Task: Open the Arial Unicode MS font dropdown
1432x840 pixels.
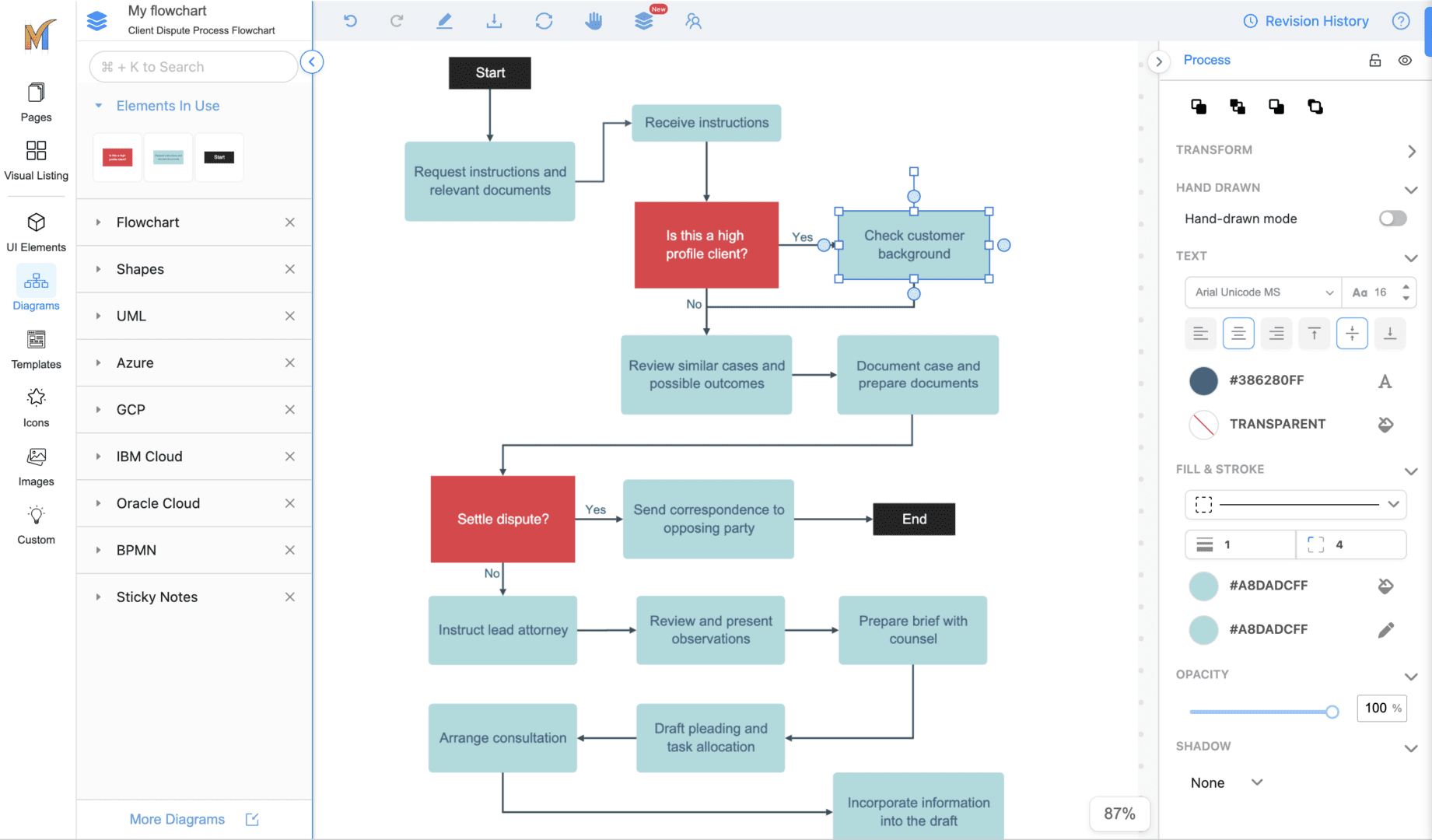Action: pos(1262,292)
